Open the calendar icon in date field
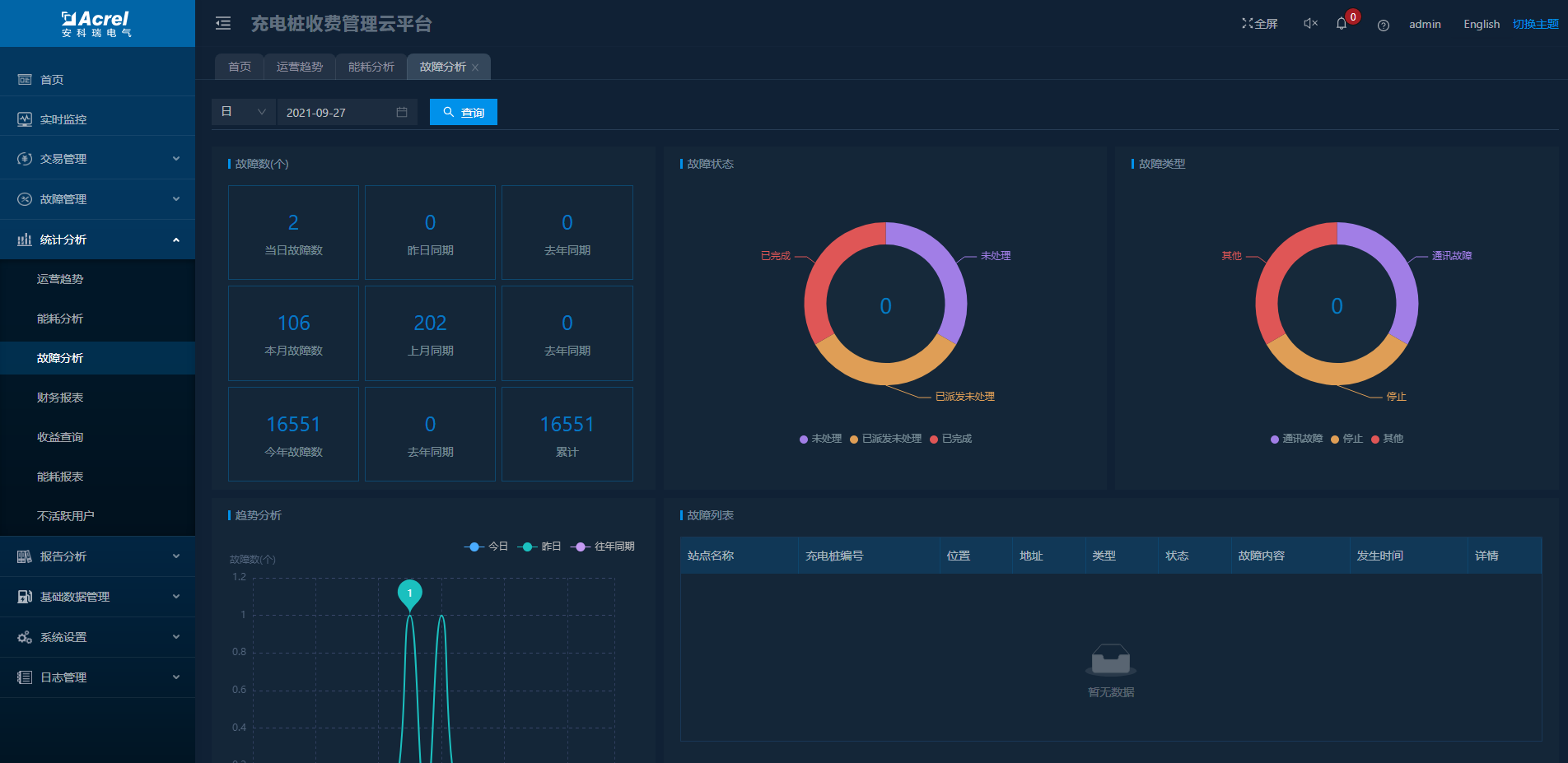Viewport: 1568px width, 763px height. click(x=402, y=112)
